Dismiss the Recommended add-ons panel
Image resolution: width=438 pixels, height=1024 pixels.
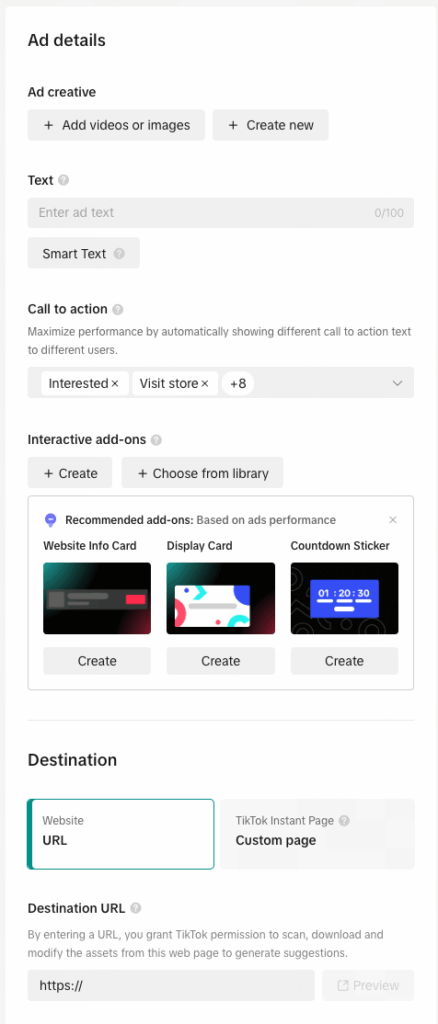392,520
